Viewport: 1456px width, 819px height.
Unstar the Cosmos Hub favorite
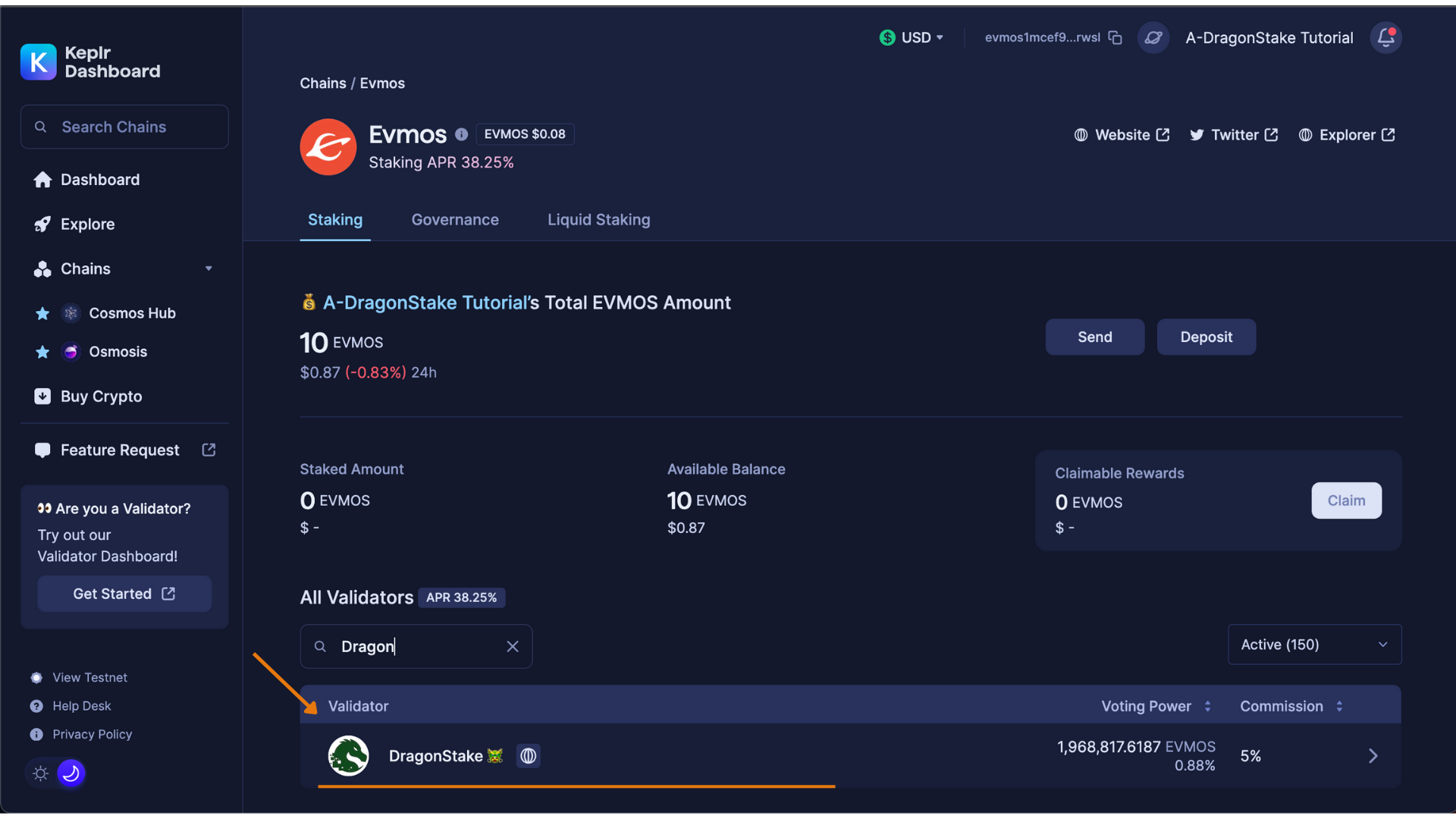[x=42, y=313]
